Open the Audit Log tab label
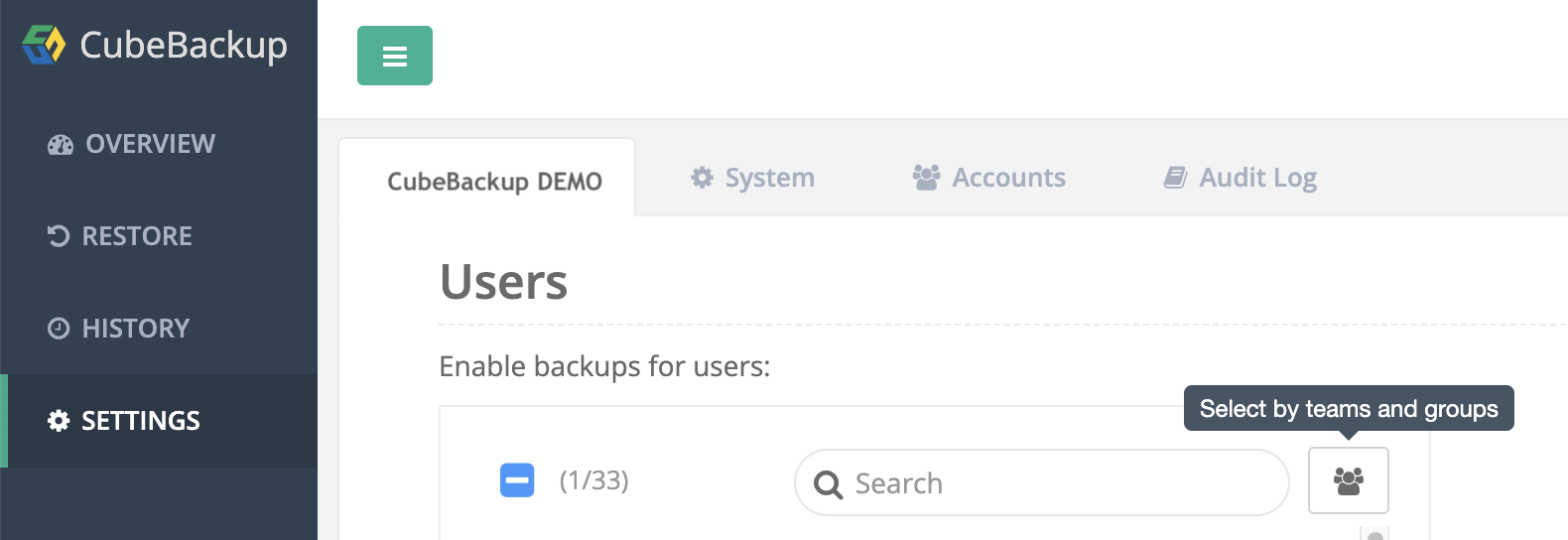 (1257, 178)
